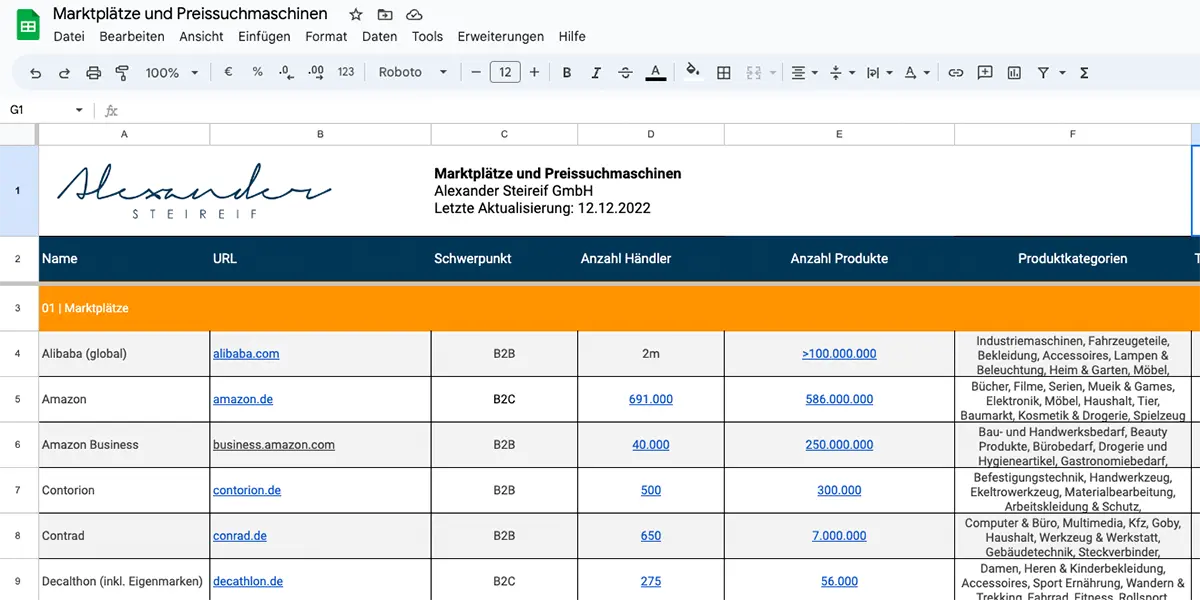This screenshot has height=600, width=1200.
Task: Click the Alexander Steireif logo image
Action: 194,192
